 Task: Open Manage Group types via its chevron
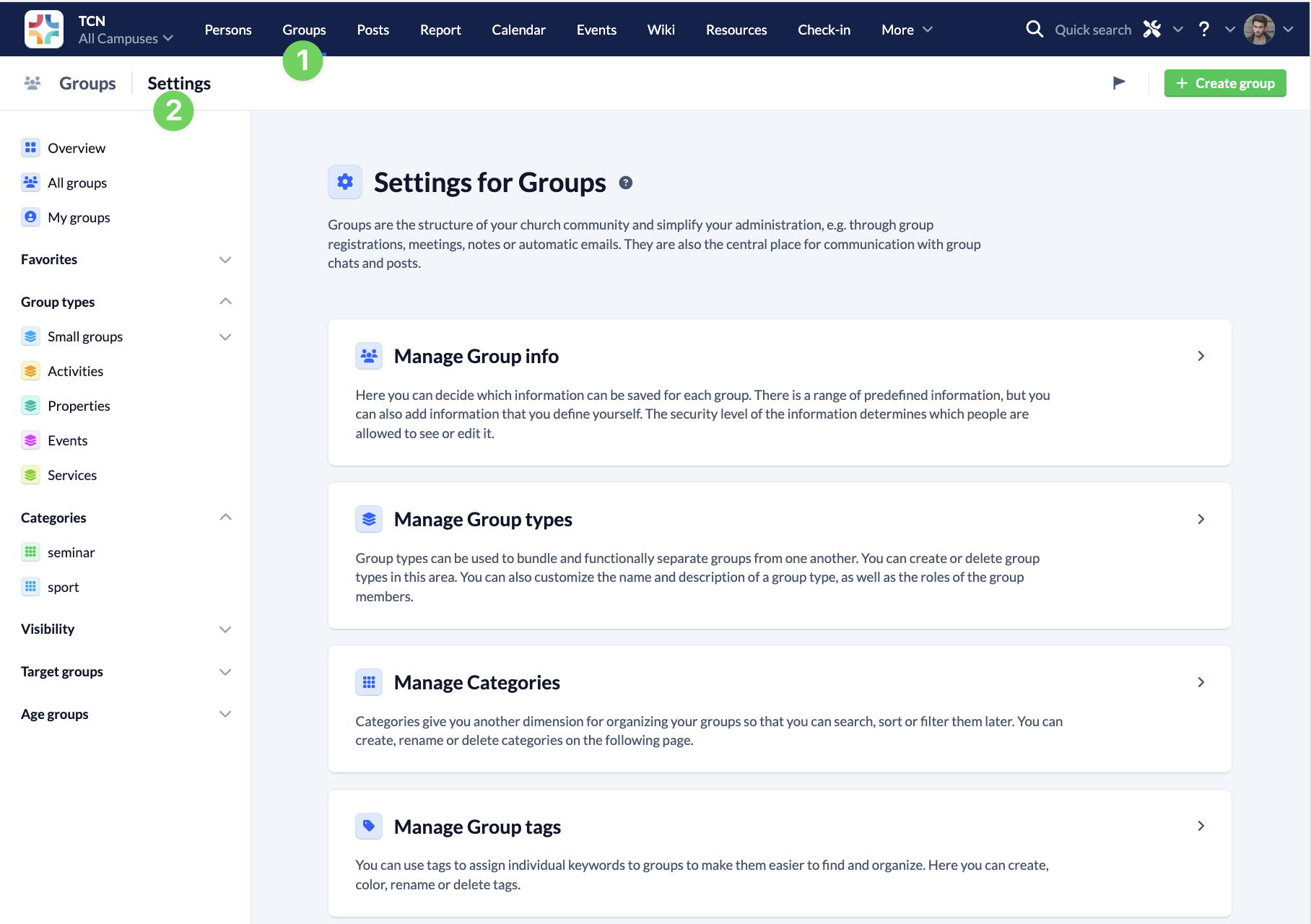(x=1201, y=518)
